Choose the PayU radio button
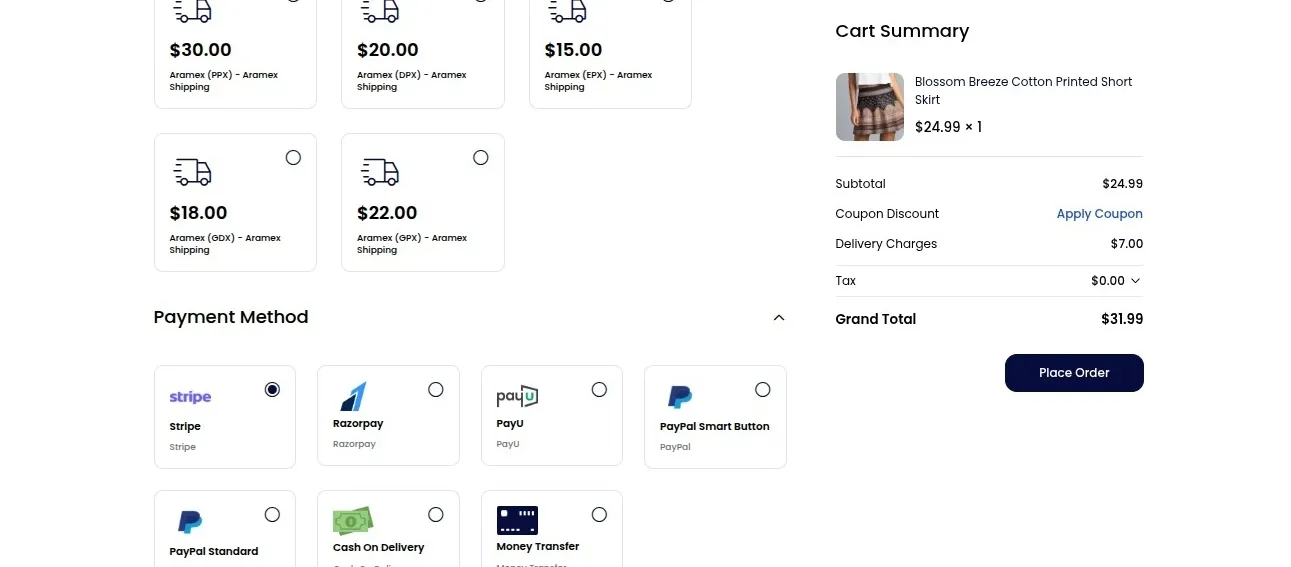Viewport: 1291px width, 567px height. [599, 389]
